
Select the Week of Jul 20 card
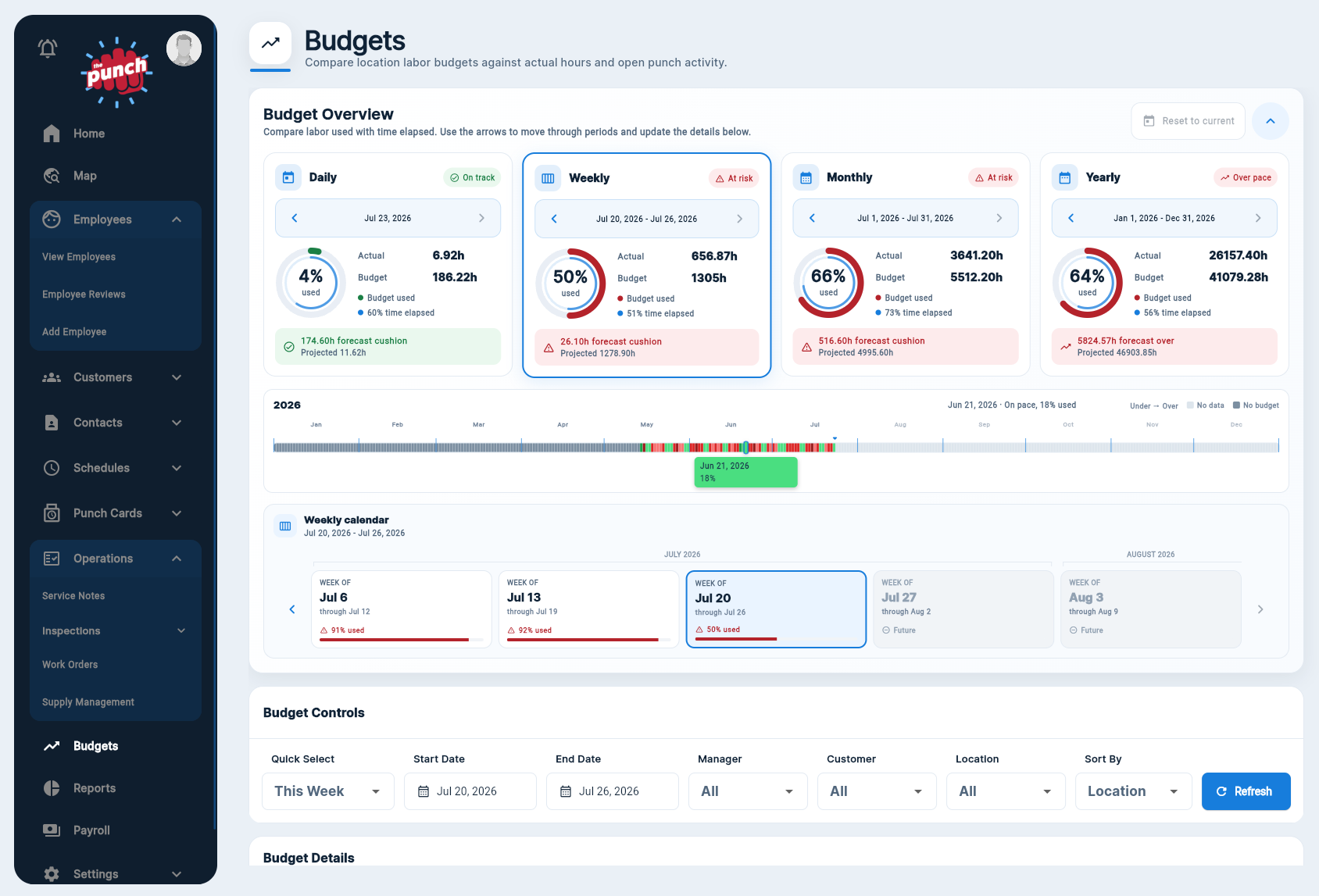point(776,609)
